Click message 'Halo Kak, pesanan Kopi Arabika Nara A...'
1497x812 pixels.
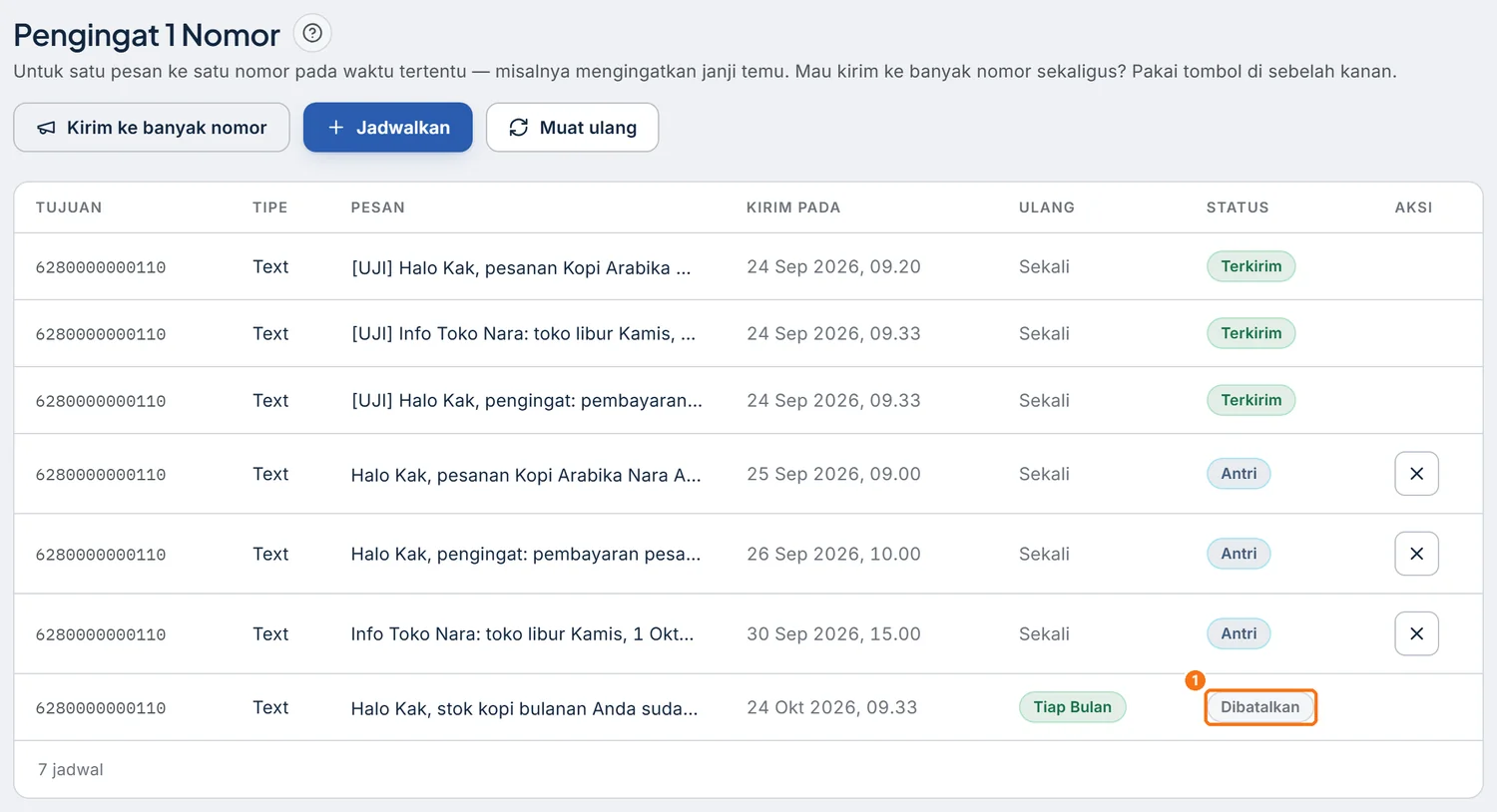pos(526,475)
